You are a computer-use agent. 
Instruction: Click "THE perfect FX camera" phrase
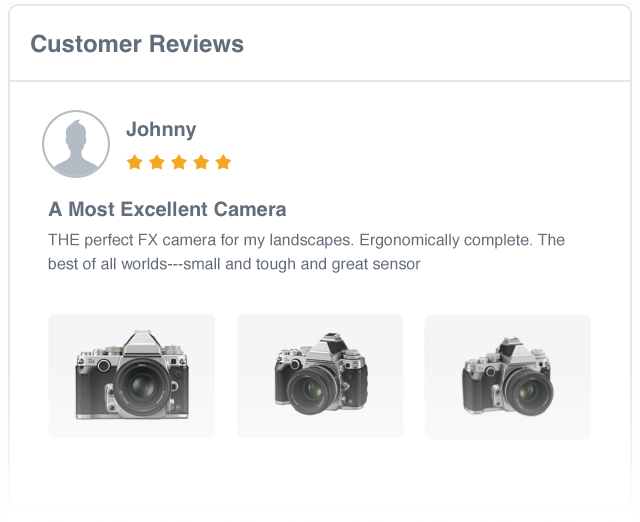click(x=118, y=241)
